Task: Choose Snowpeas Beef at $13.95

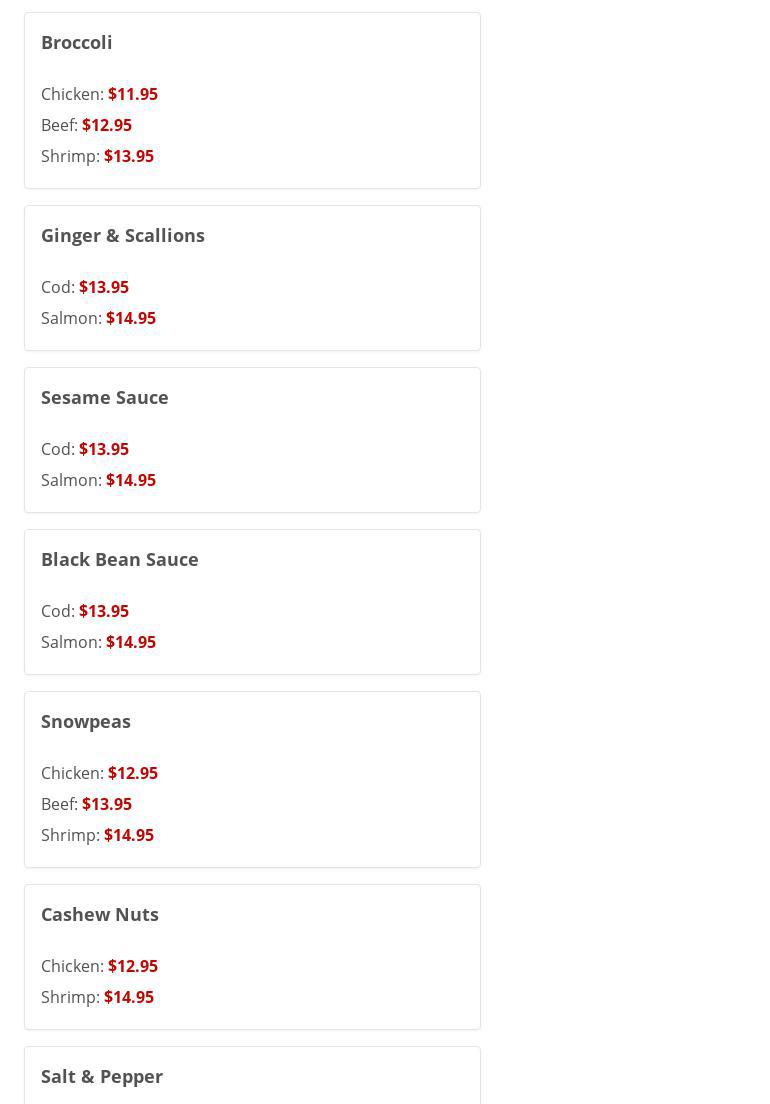Action: [x=86, y=804]
